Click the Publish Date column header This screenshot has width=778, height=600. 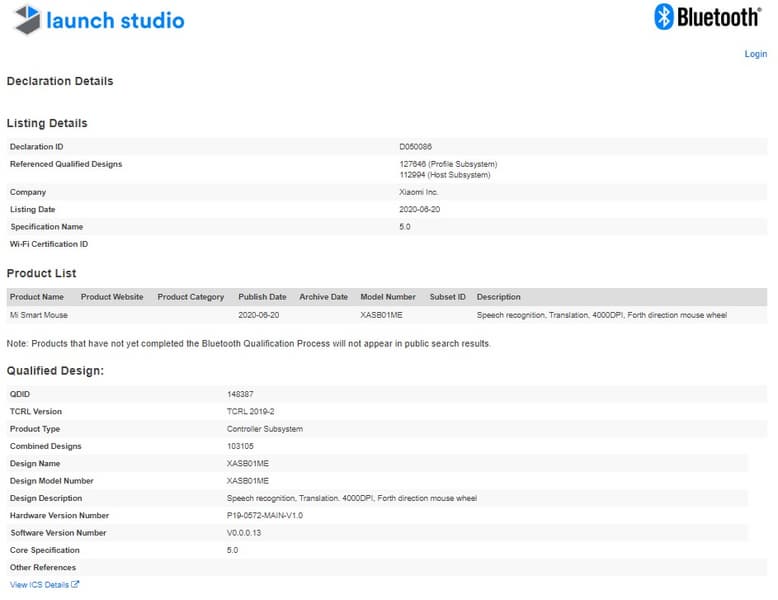click(262, 297)
